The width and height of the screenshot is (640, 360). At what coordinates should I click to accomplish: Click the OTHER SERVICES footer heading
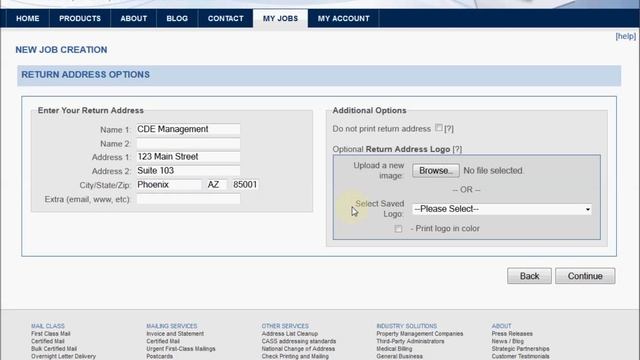[285, 326]
